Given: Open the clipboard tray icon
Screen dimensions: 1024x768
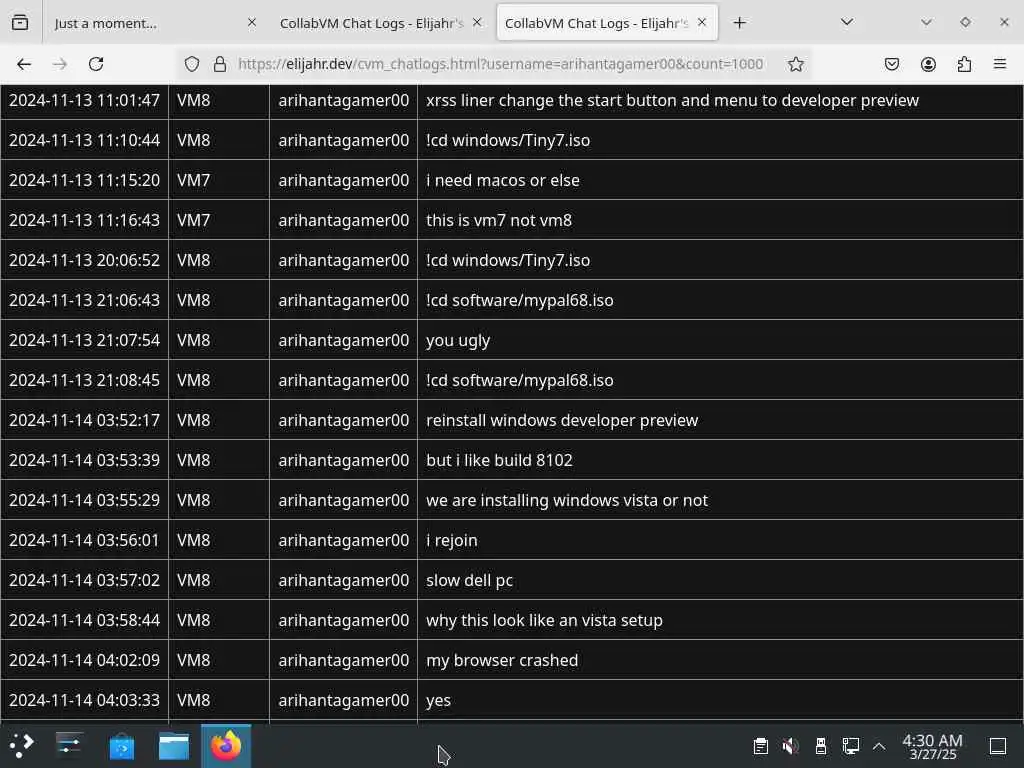Looking at the screenshot, I should 760,746.
